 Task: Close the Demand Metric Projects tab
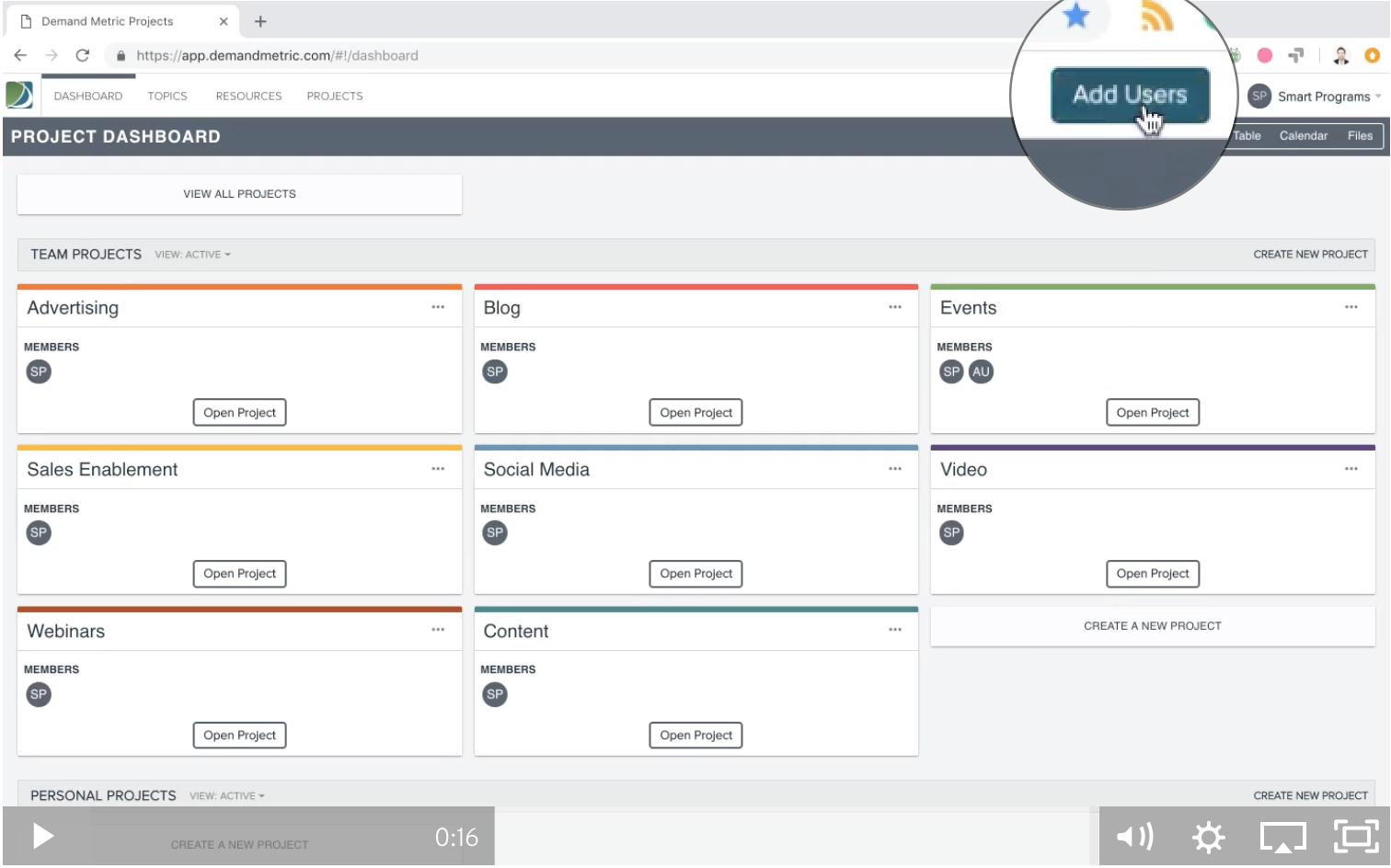coord(224,21)
